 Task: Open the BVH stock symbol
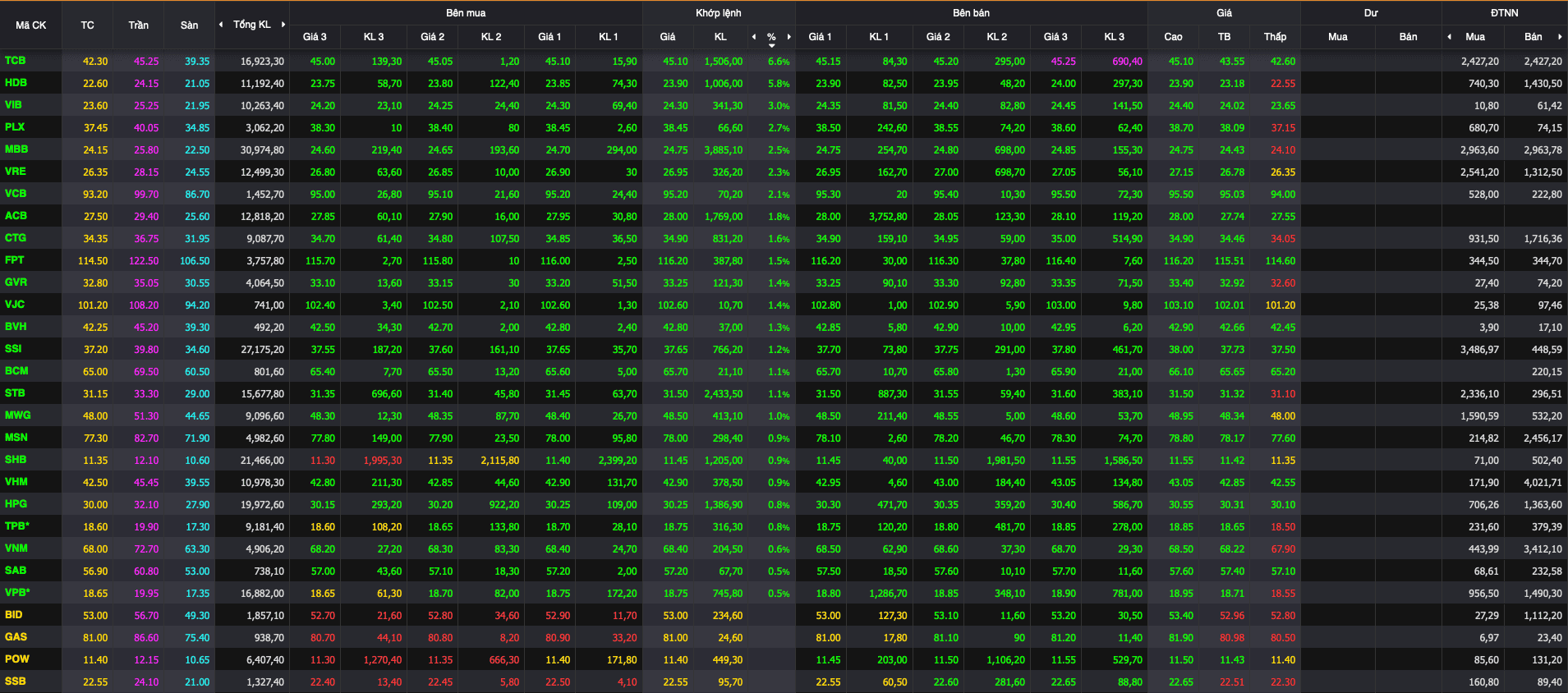point(16,327)
